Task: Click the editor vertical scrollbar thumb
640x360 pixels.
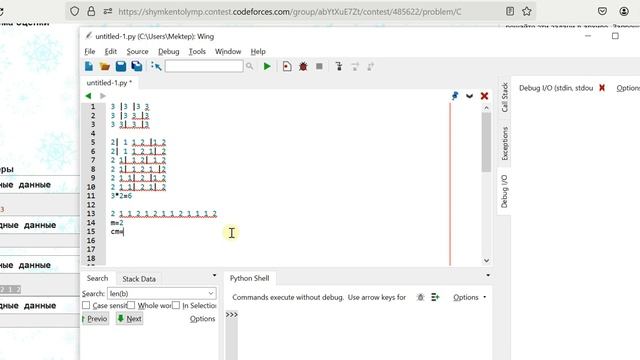Action: click(x=486, y=142)
